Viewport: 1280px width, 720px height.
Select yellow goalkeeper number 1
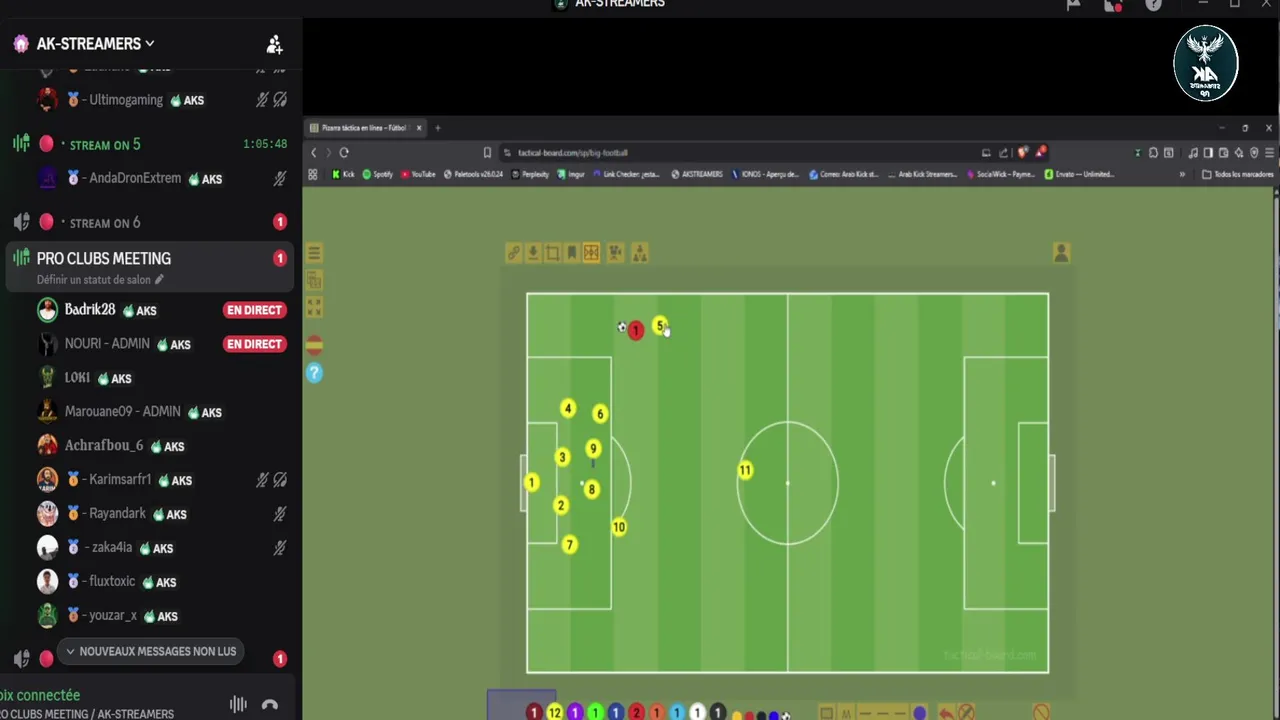[531, 484]
